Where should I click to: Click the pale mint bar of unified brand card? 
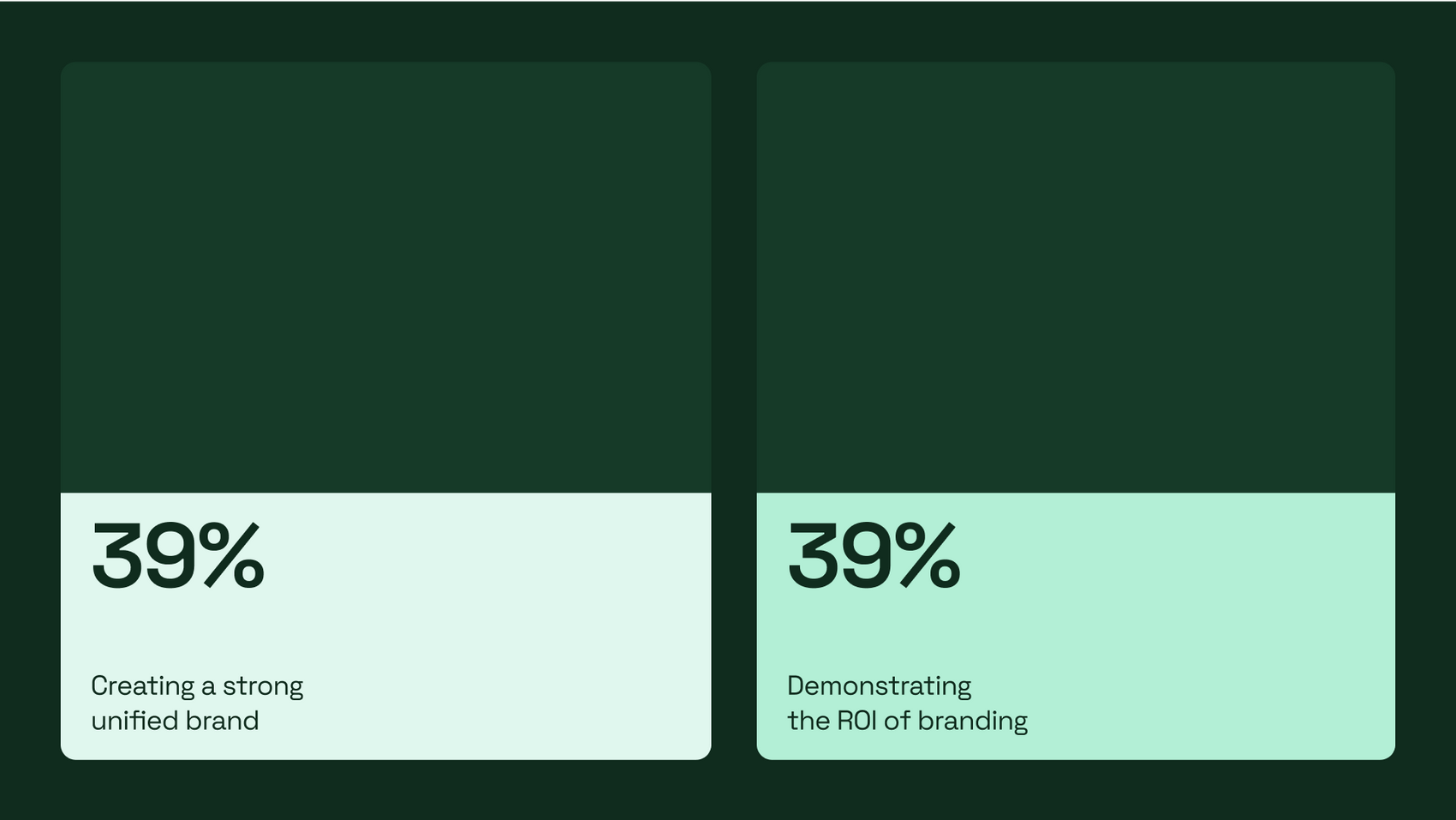click(x=385, y=625)
